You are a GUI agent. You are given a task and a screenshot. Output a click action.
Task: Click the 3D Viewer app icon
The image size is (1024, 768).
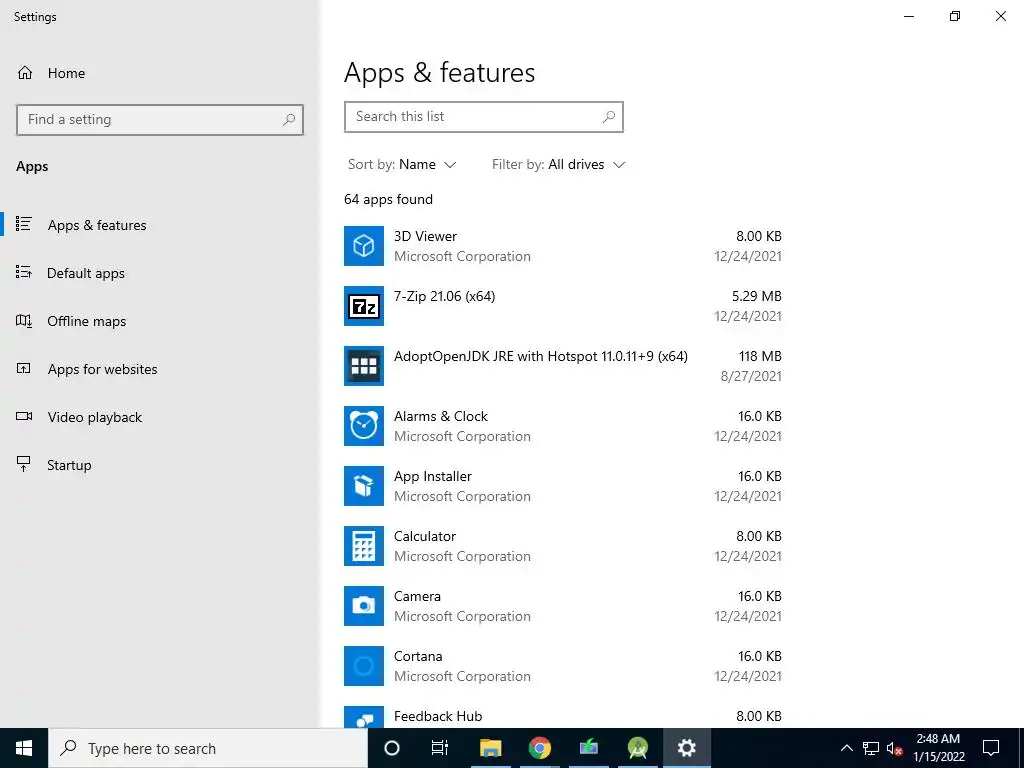364,246
